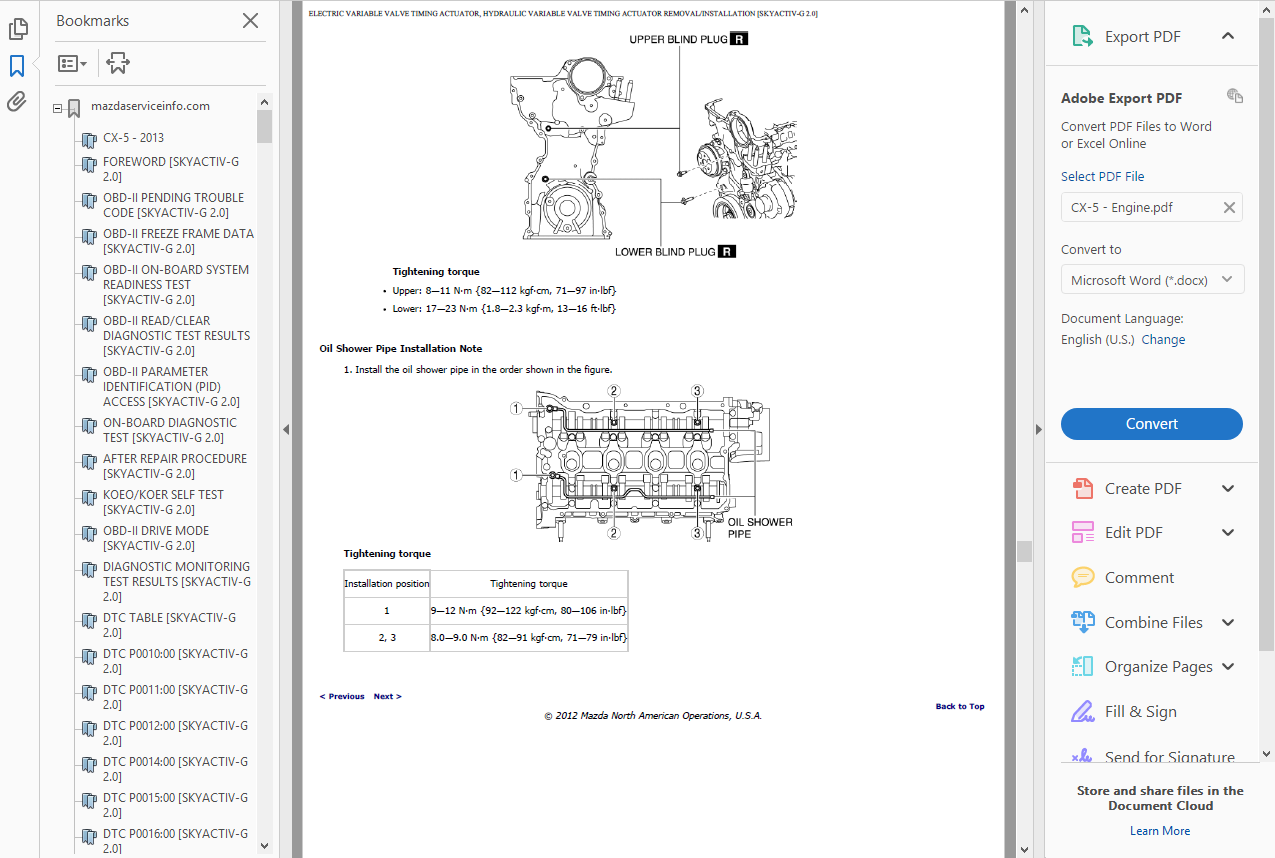Open the Bookmarks panel icon
Image resolution: width=1275 pixels, height=858 pixels.
pyautogui.click(x=17, y=66)
